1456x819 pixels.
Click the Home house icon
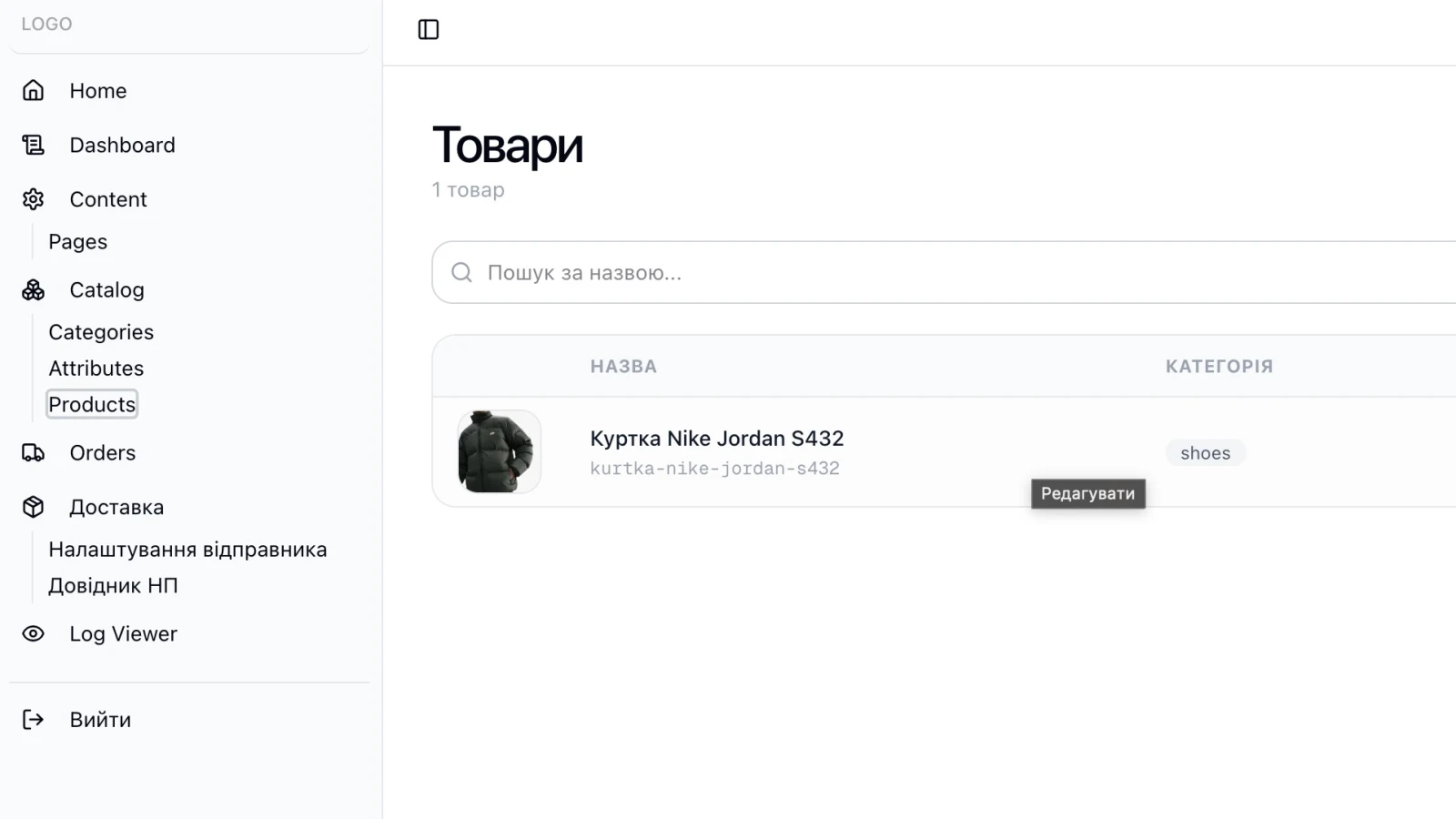tap(33, 90)
